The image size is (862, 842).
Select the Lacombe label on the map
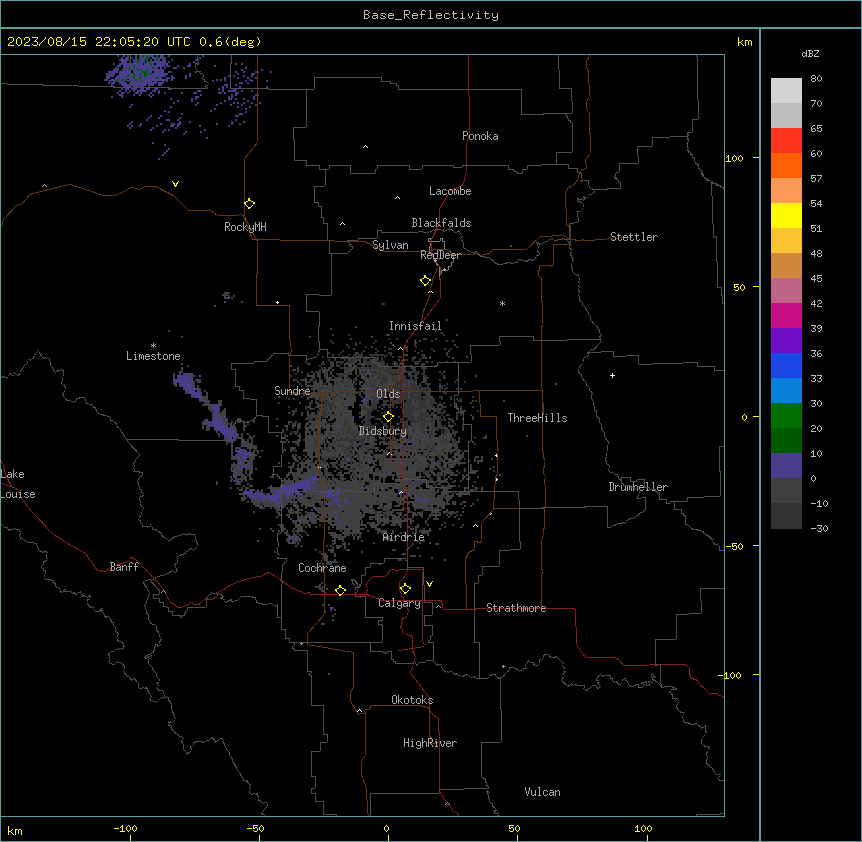450,191
